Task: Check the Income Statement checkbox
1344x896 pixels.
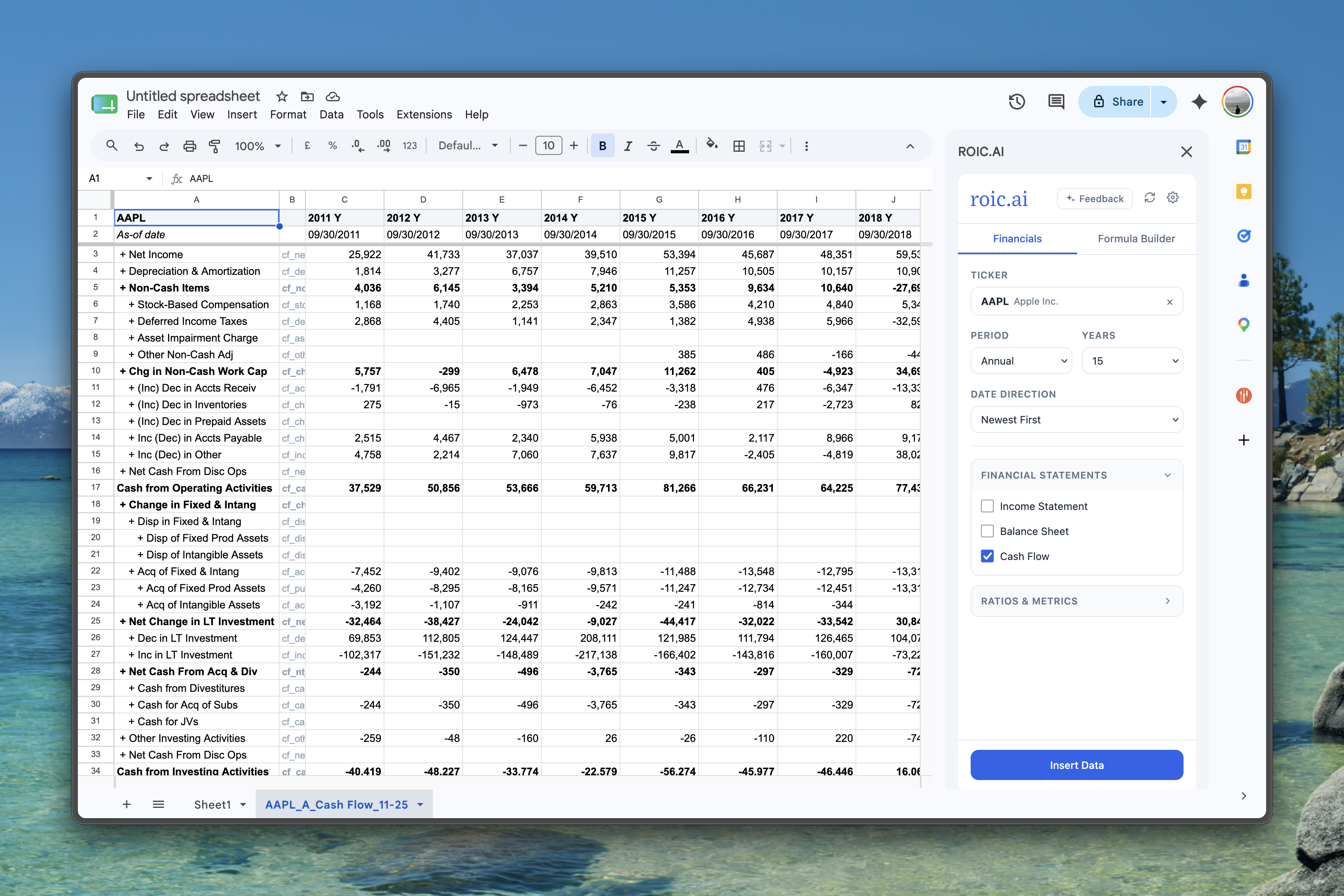Action: coord(987,506)
